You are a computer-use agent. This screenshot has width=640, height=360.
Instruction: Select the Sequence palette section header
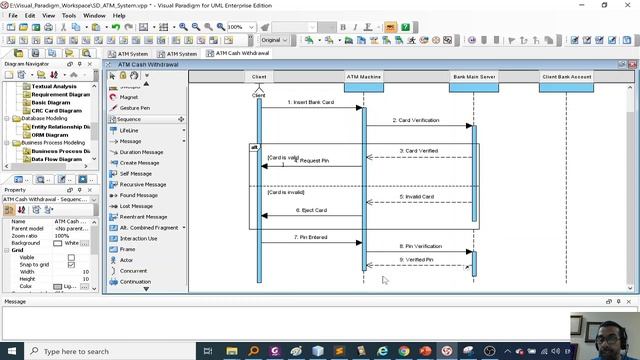click(x=147, y=119)
